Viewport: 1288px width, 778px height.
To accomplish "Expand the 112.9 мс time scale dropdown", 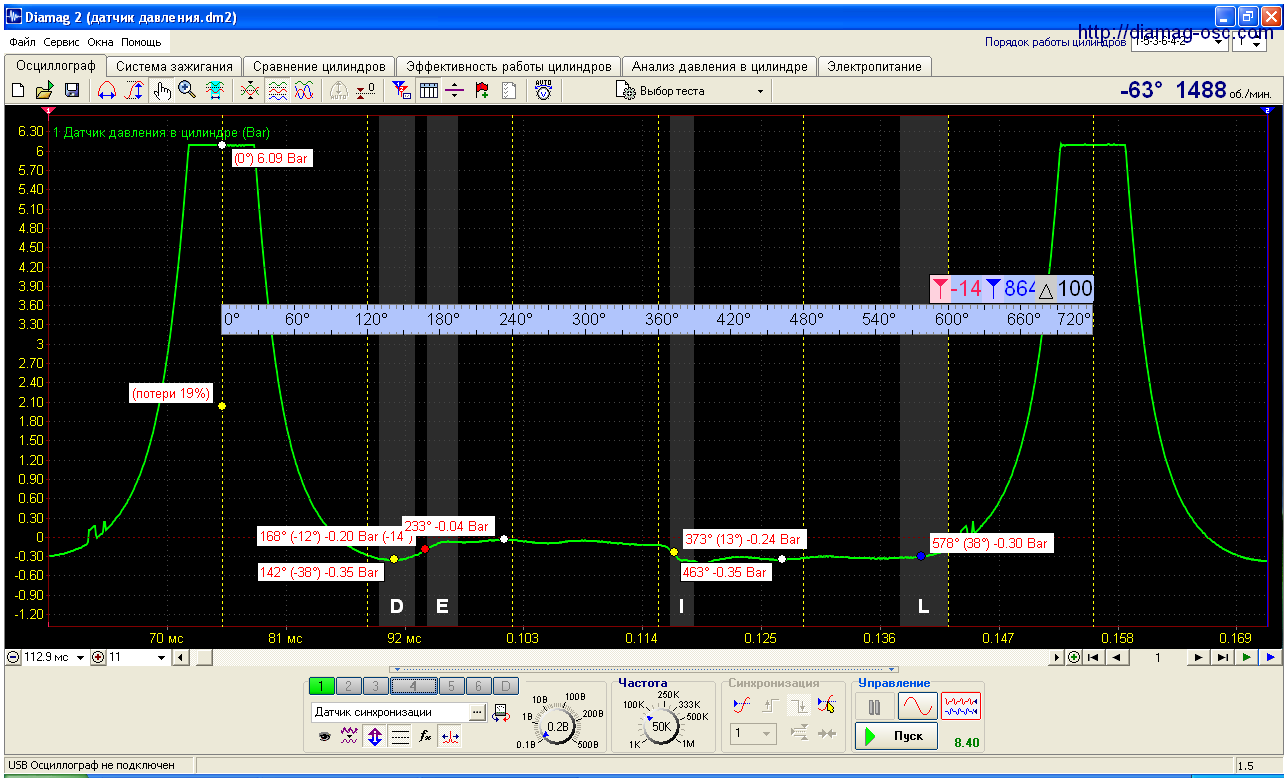I will (x=79, y=657).
